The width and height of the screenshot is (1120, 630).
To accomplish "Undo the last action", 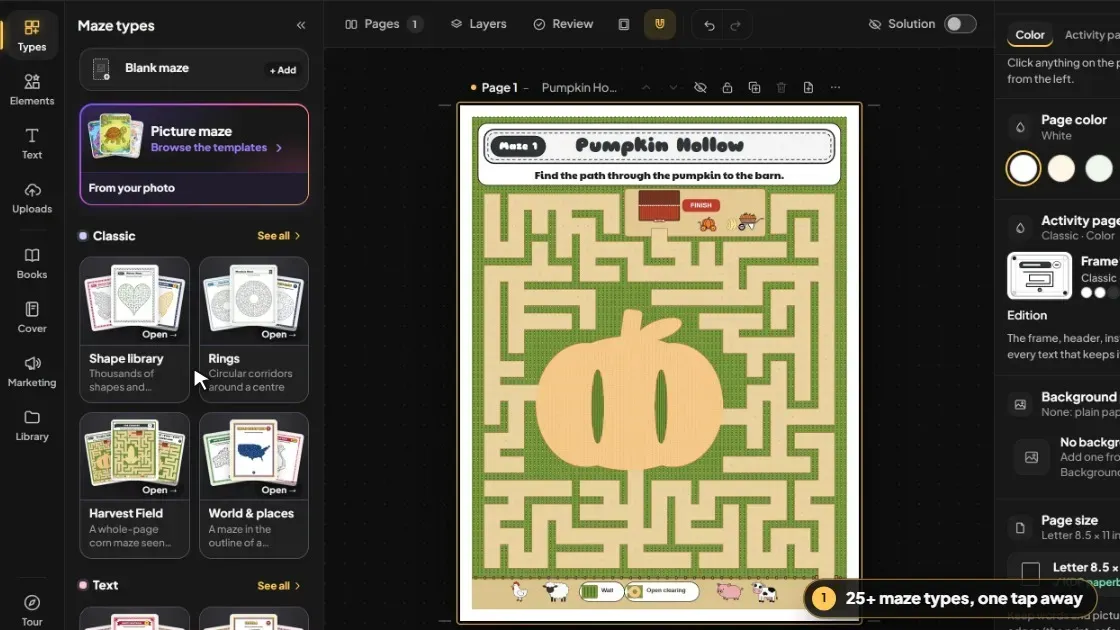I will coord(709,26).
